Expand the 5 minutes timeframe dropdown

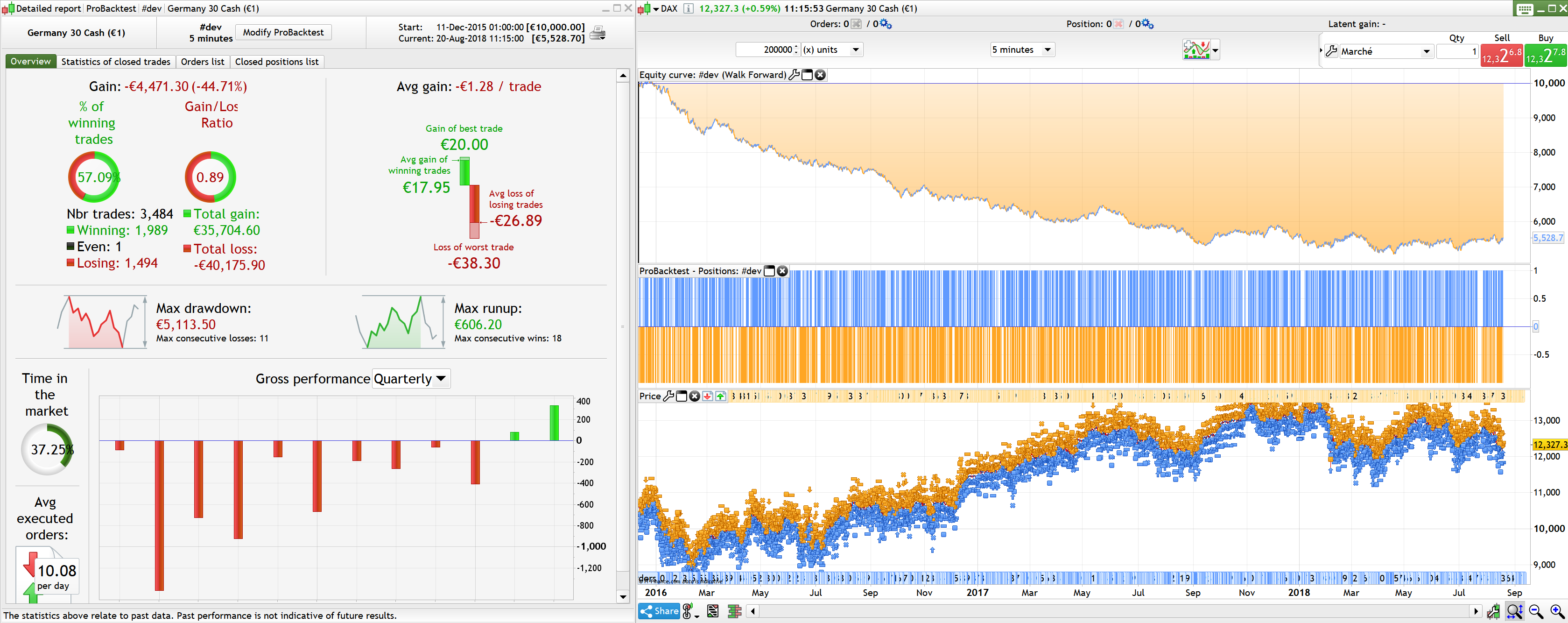(1048, 50)
